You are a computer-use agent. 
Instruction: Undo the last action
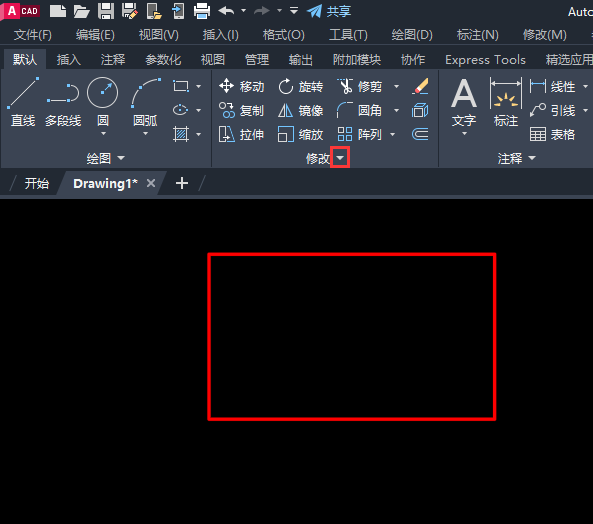point(227,11)
